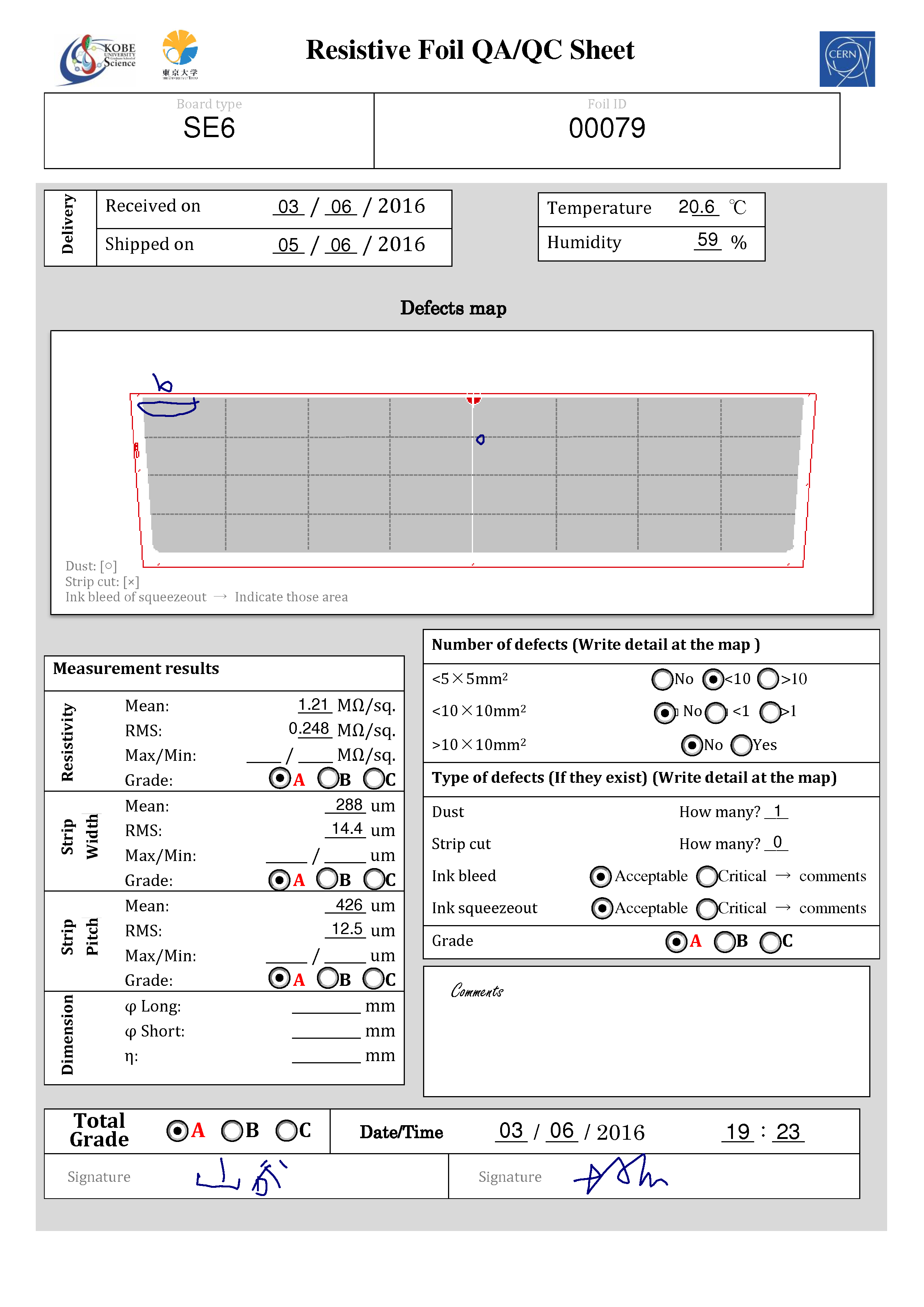Click Resistivity Mean value 1.21

pyautogui.click(x=314, y=705)
